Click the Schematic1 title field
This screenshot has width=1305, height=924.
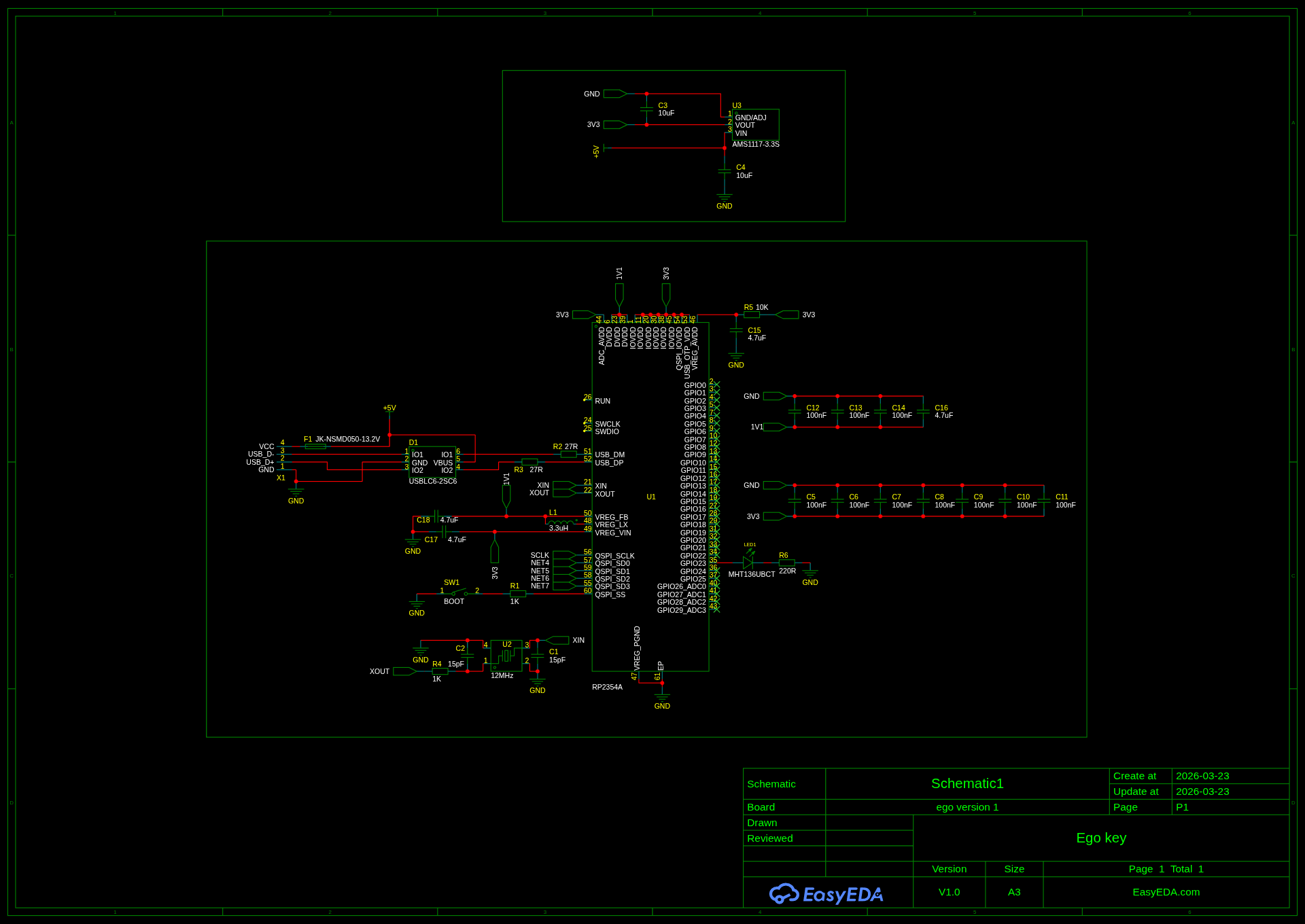[967, 783]
